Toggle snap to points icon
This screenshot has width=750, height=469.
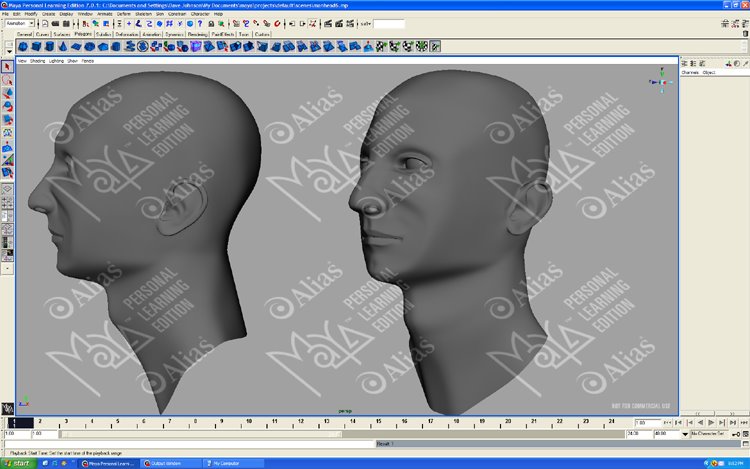(256, 23)
